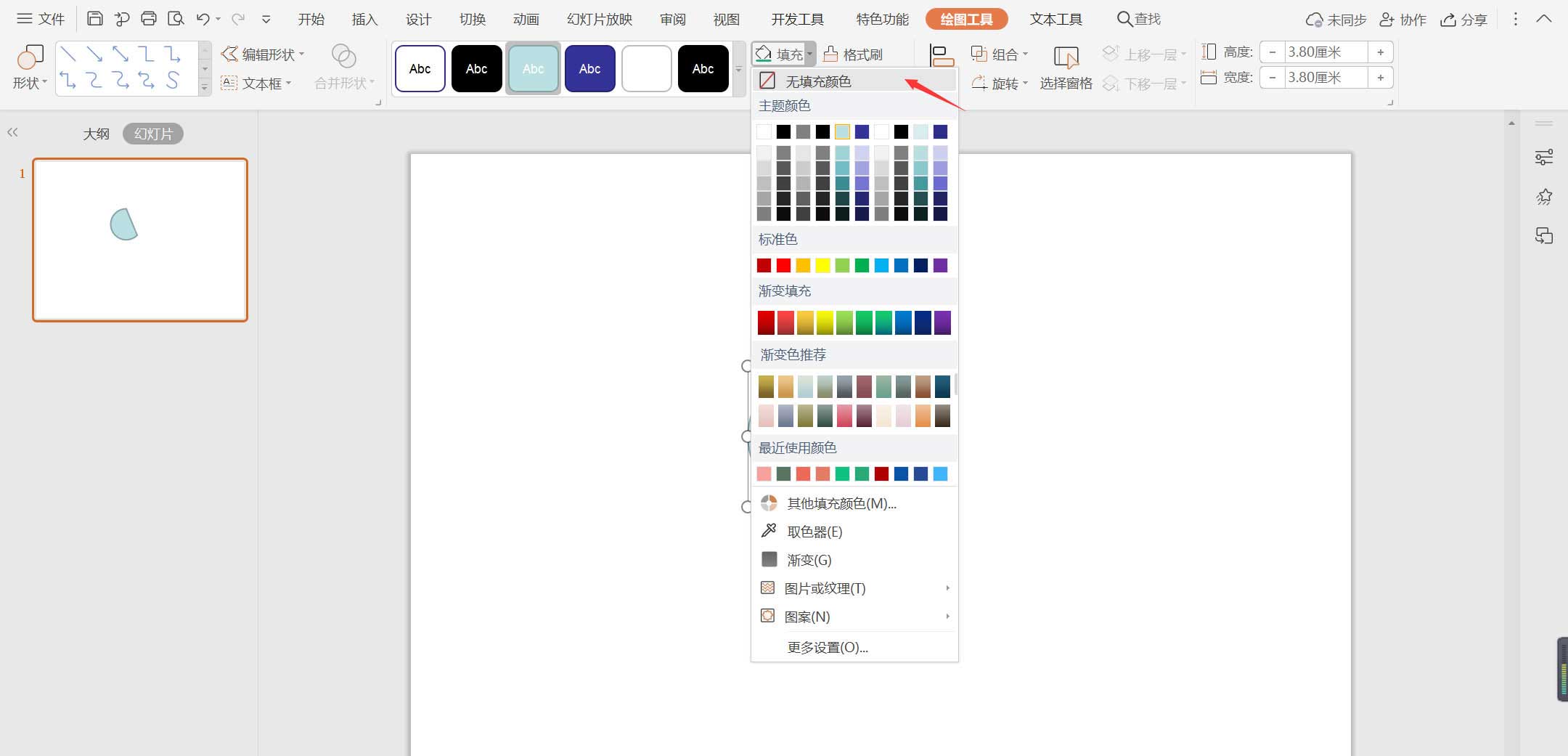Screen dimensions: 1568x756
Task: Choose the Eyedropper (取色器) option
Action: [x=854, y=532]
